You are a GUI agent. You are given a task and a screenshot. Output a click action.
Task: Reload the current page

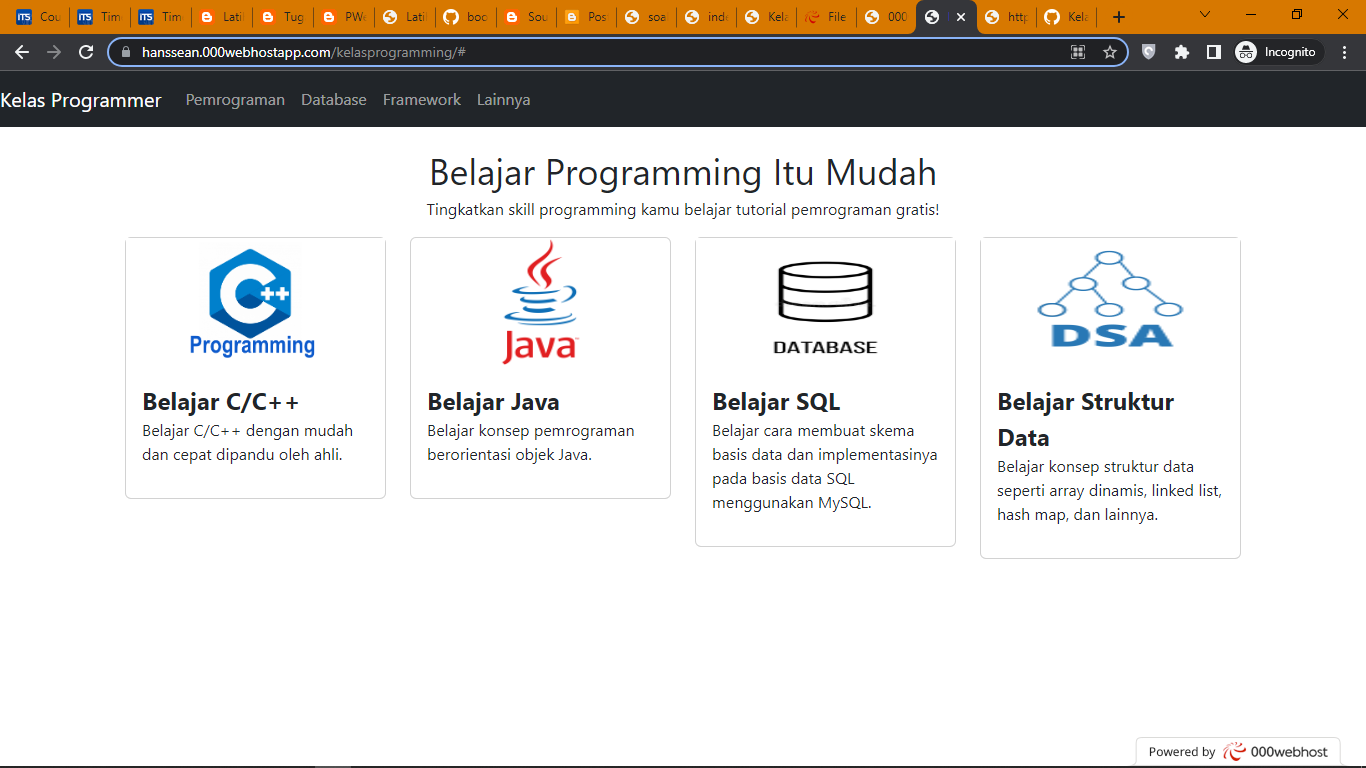[x=86, y=52]
